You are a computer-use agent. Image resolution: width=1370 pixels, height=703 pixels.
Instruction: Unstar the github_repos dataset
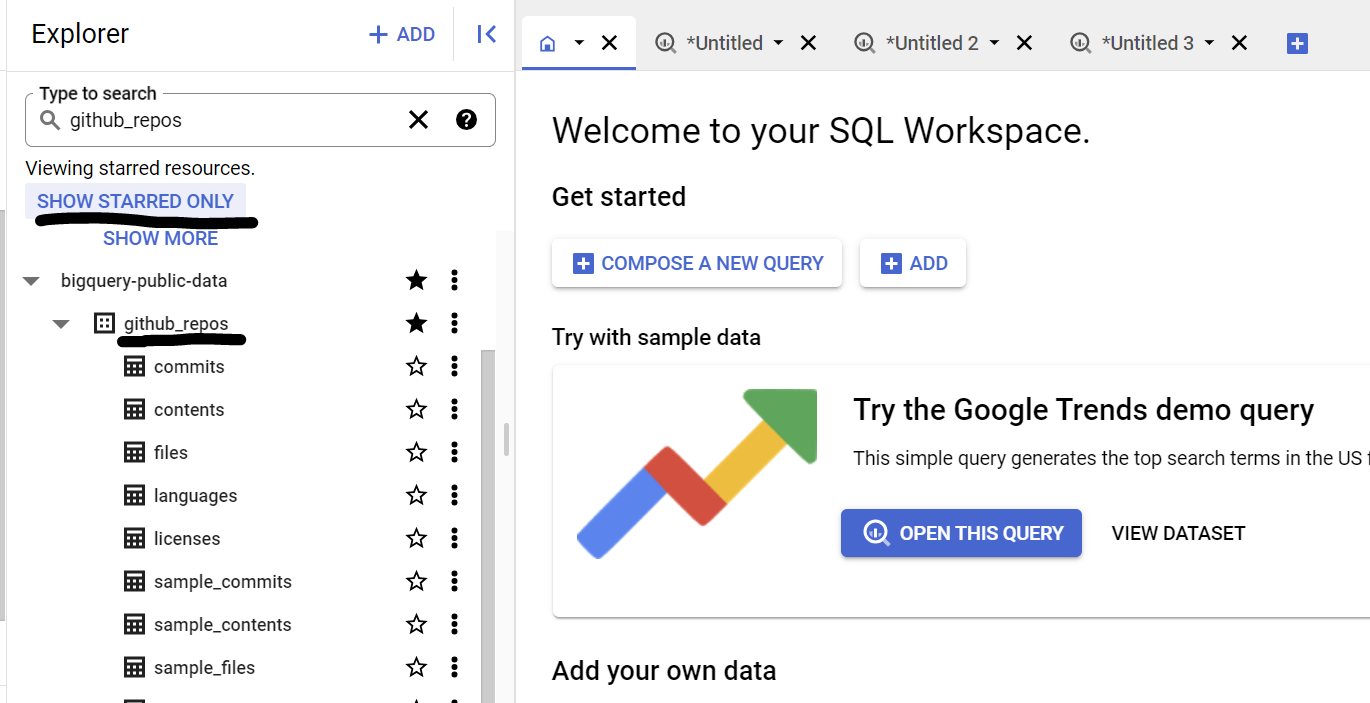click(x=416, y=322)
